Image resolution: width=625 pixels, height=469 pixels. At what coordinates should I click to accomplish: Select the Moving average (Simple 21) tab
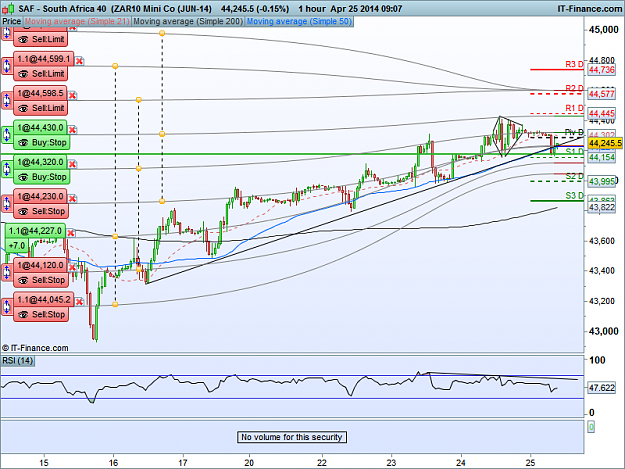pyautogui.click(x=77, y=21)
